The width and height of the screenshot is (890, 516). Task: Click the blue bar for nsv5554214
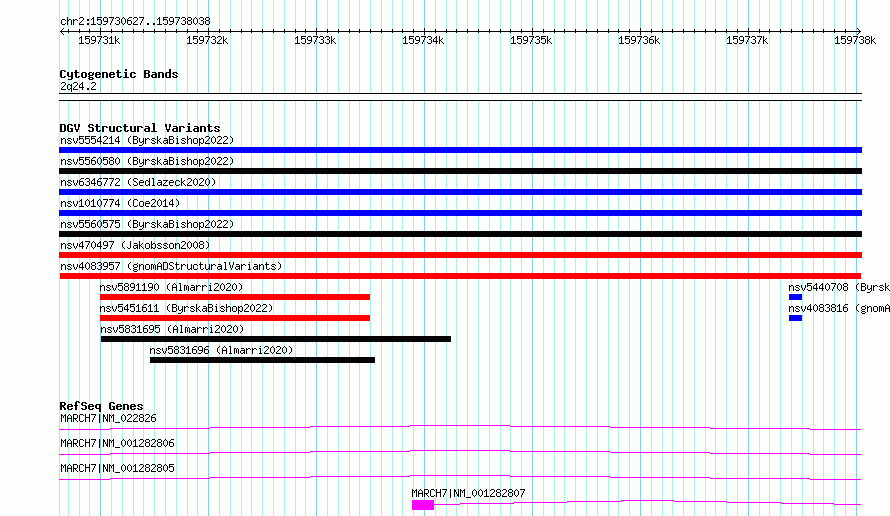click(460, 150)
